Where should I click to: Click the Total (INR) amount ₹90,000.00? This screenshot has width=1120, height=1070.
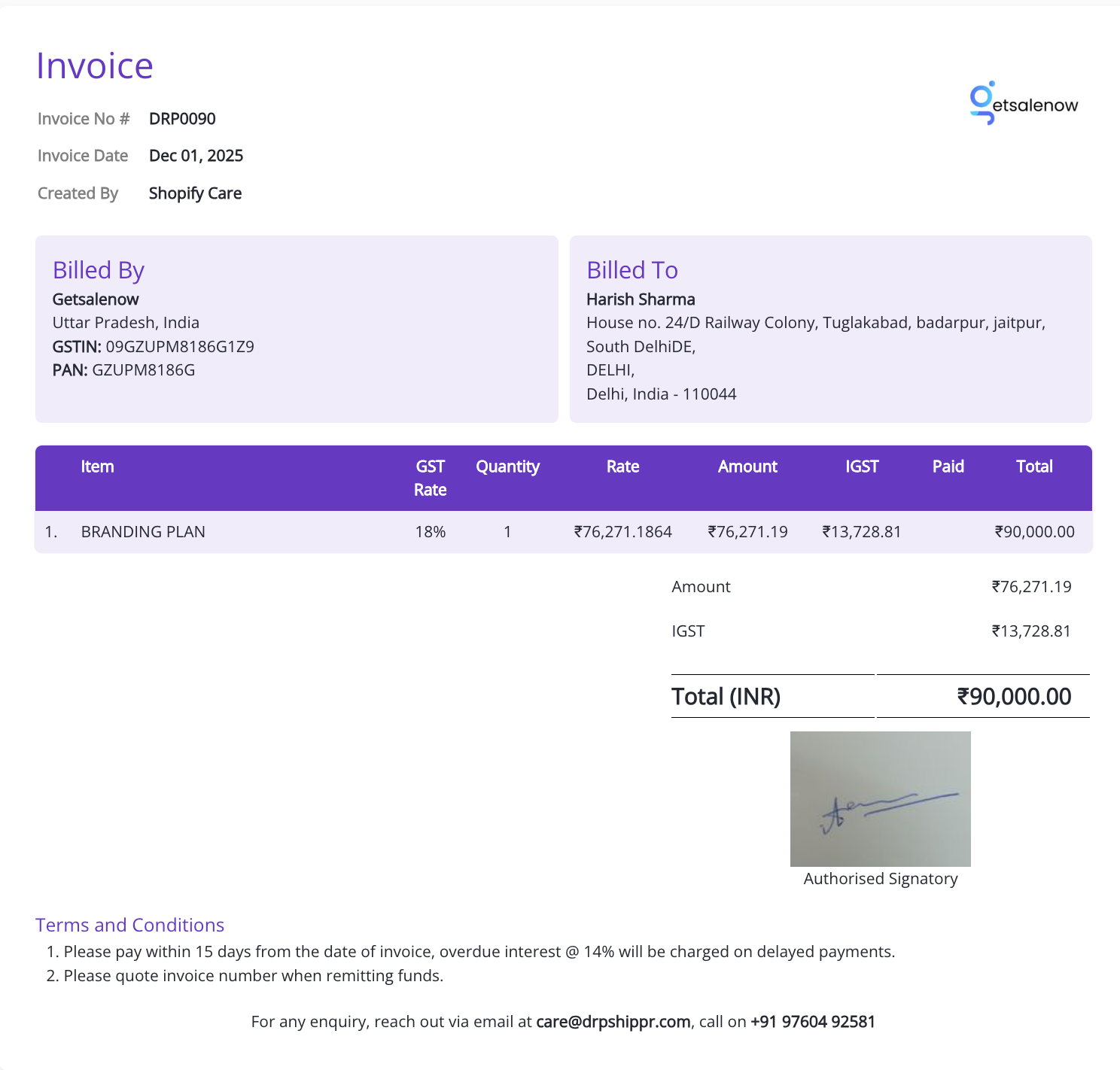click(1013, 697)
